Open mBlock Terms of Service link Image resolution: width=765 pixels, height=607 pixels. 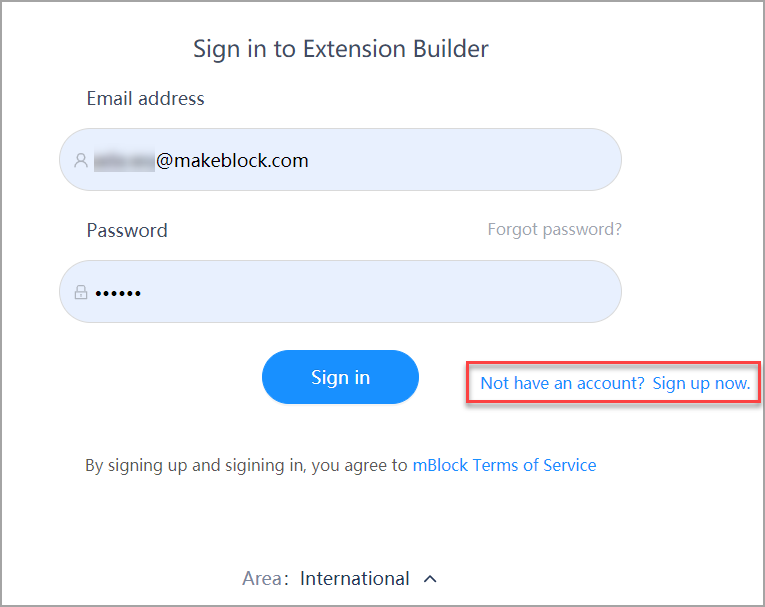point(504,465)
